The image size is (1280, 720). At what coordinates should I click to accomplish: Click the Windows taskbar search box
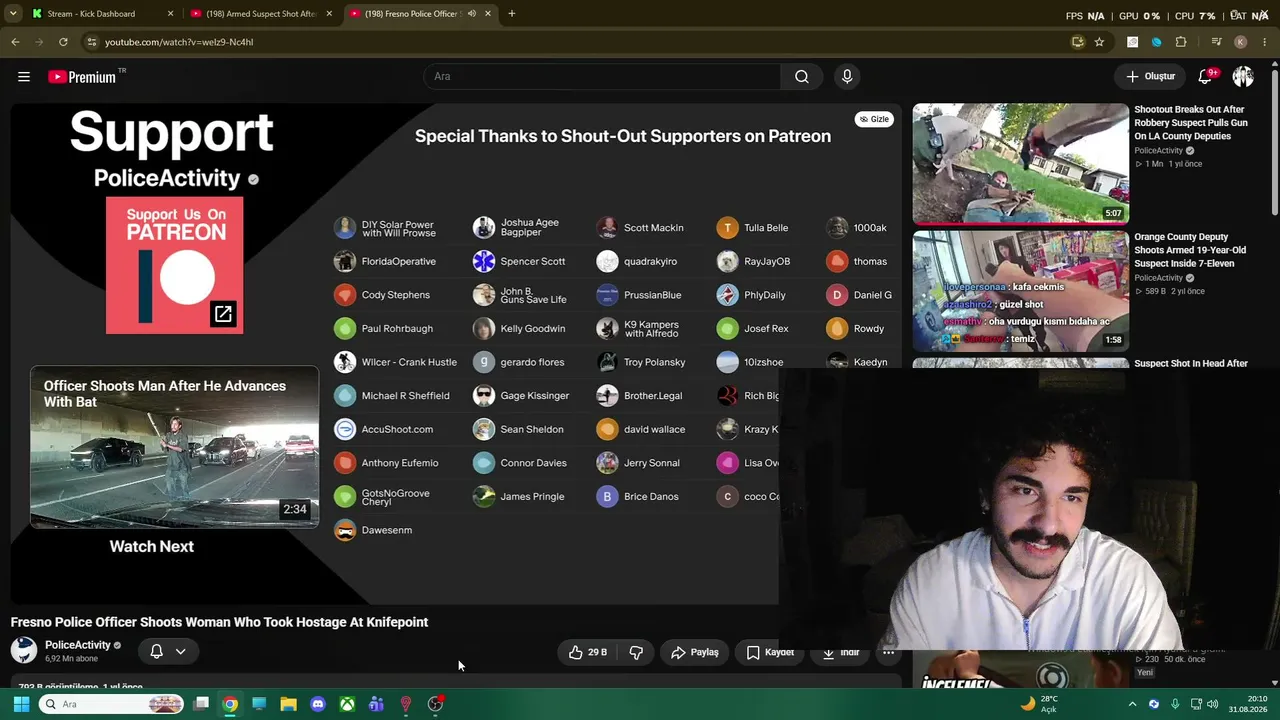click(x=111, y=704)
